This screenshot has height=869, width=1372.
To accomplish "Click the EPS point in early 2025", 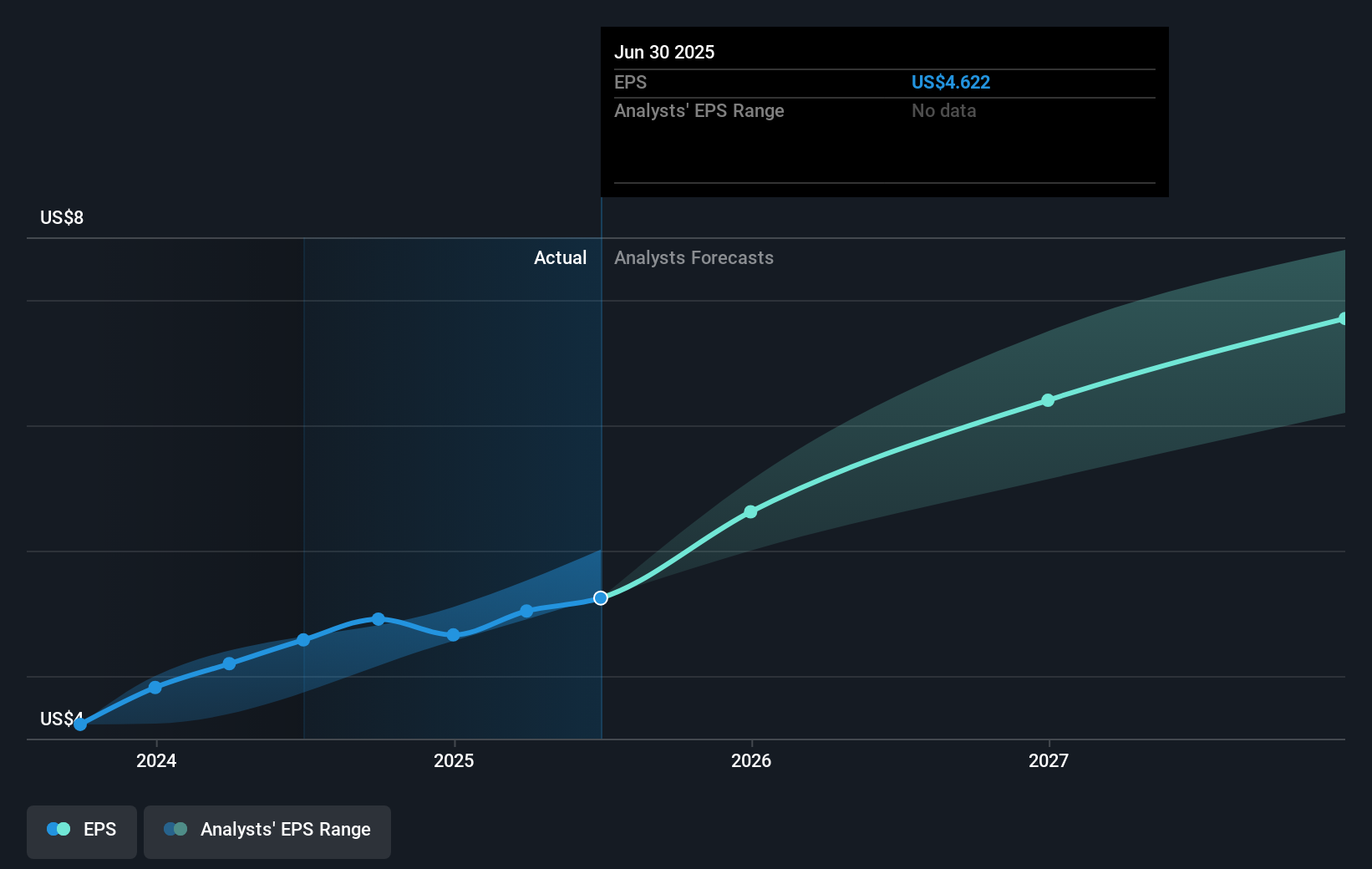I will pos(526,612).
